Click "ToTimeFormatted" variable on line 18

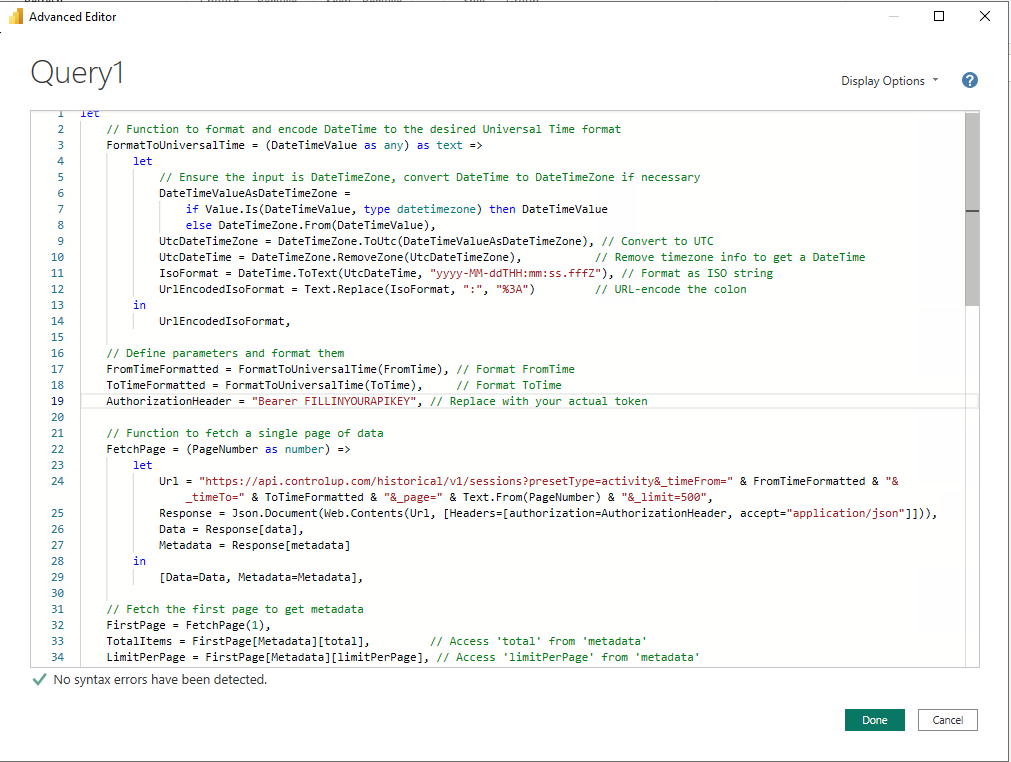[155, 385]
